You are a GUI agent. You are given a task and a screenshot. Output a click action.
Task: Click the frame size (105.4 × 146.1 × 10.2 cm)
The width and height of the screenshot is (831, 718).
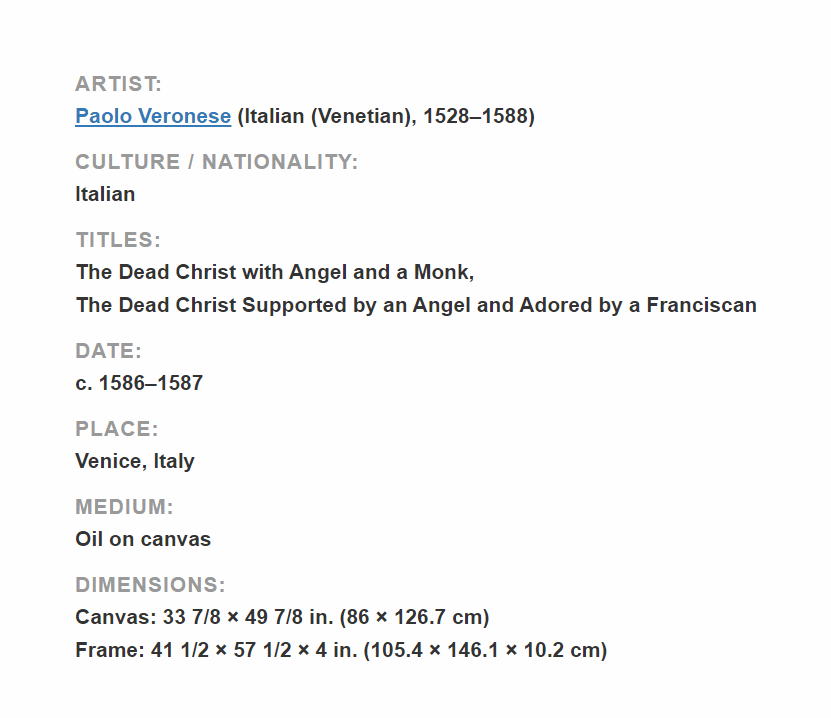click(485, 650)
